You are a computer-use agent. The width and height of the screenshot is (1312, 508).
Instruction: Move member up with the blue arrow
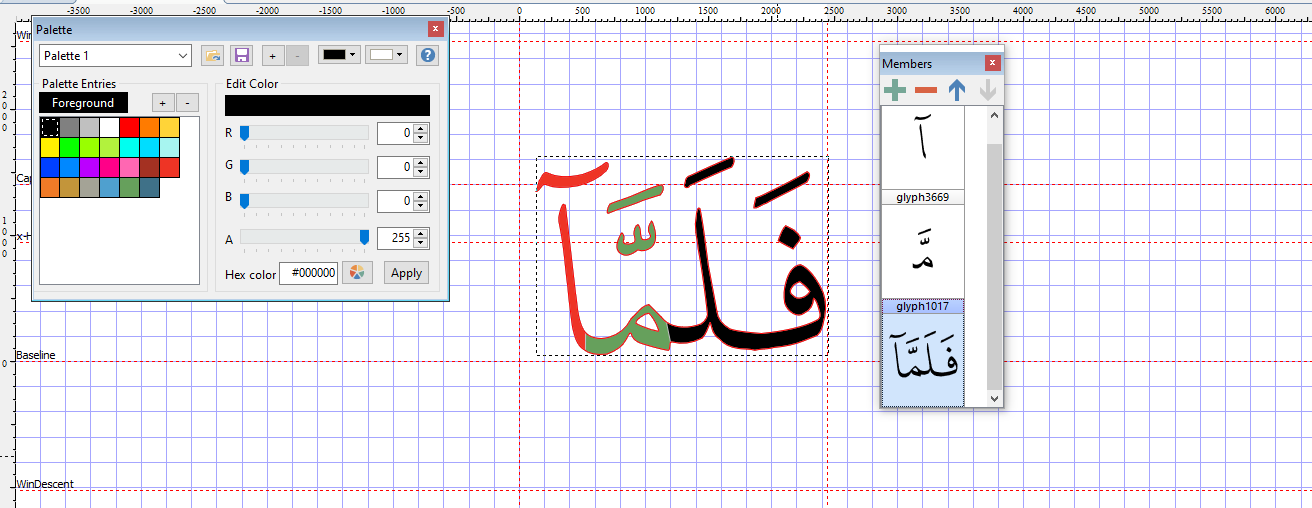(957, 91)
